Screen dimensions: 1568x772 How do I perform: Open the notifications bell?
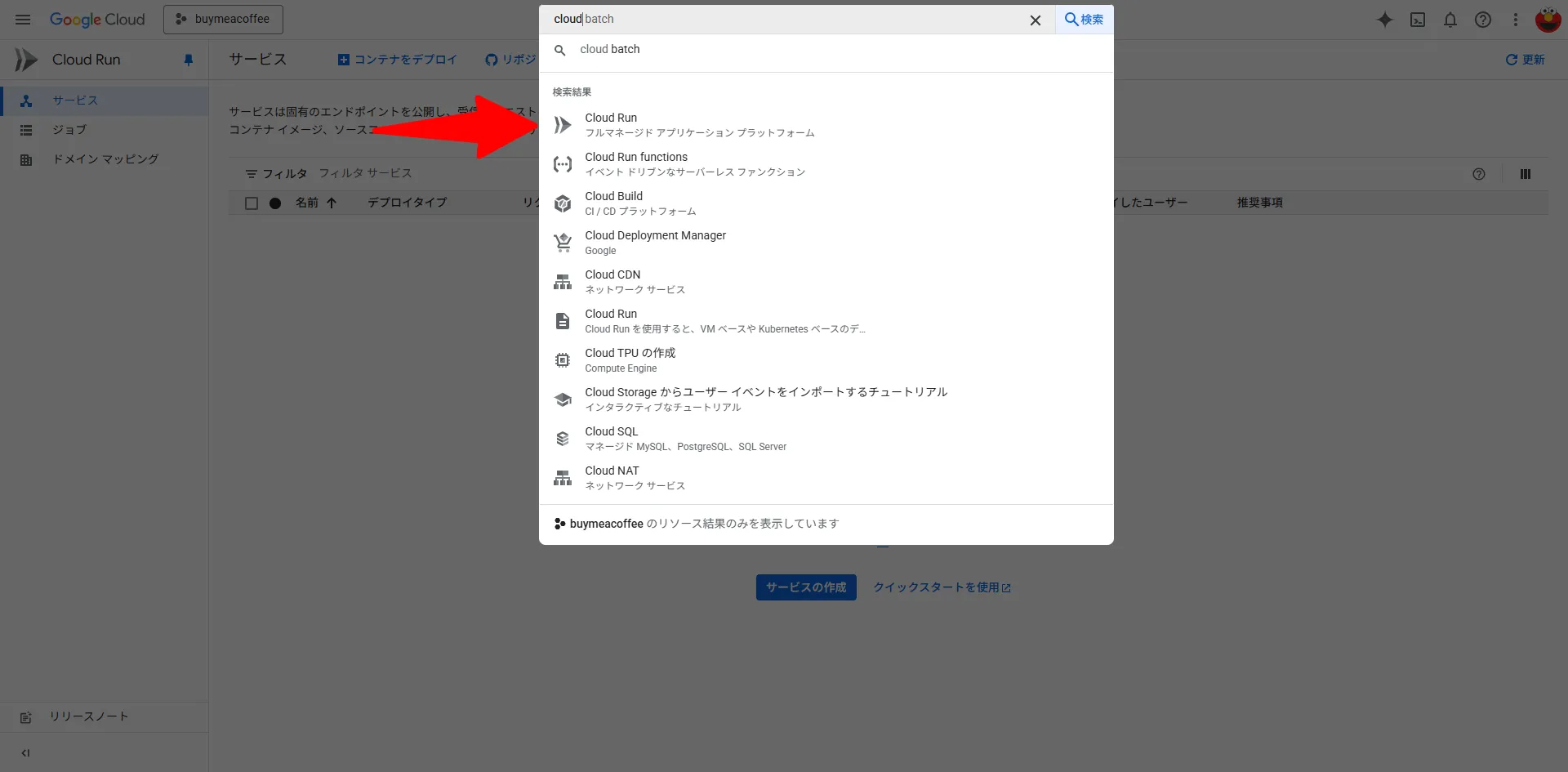tap(1450, 20)
